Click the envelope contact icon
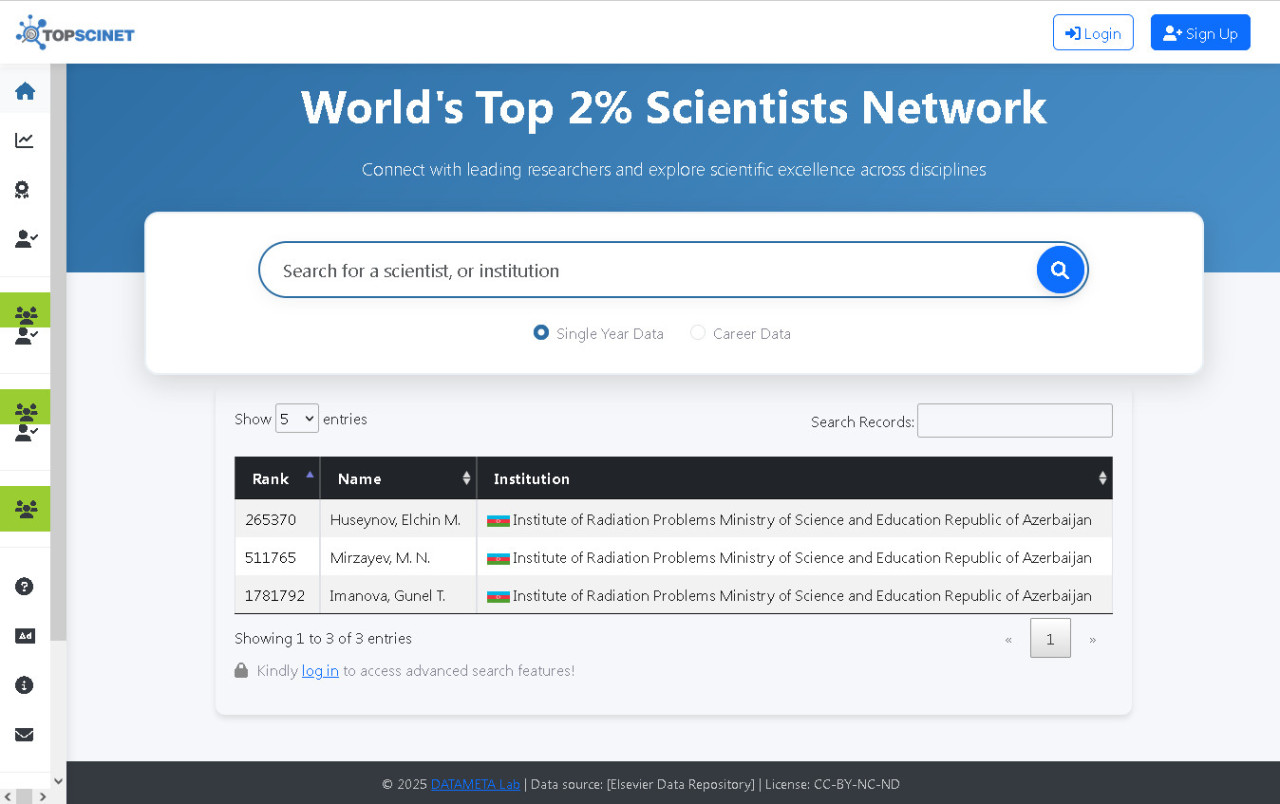Viewport: 1280px width, 804px height. click(25, 735)
